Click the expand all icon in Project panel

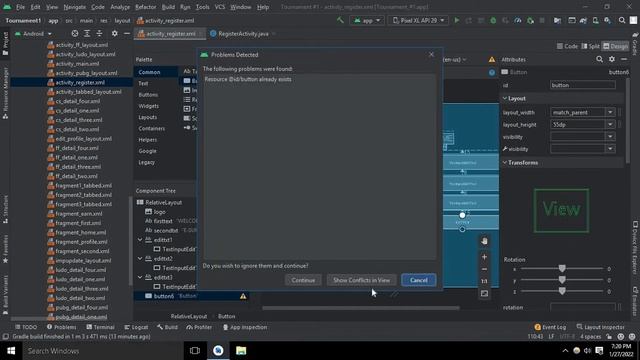coord(87,34)
